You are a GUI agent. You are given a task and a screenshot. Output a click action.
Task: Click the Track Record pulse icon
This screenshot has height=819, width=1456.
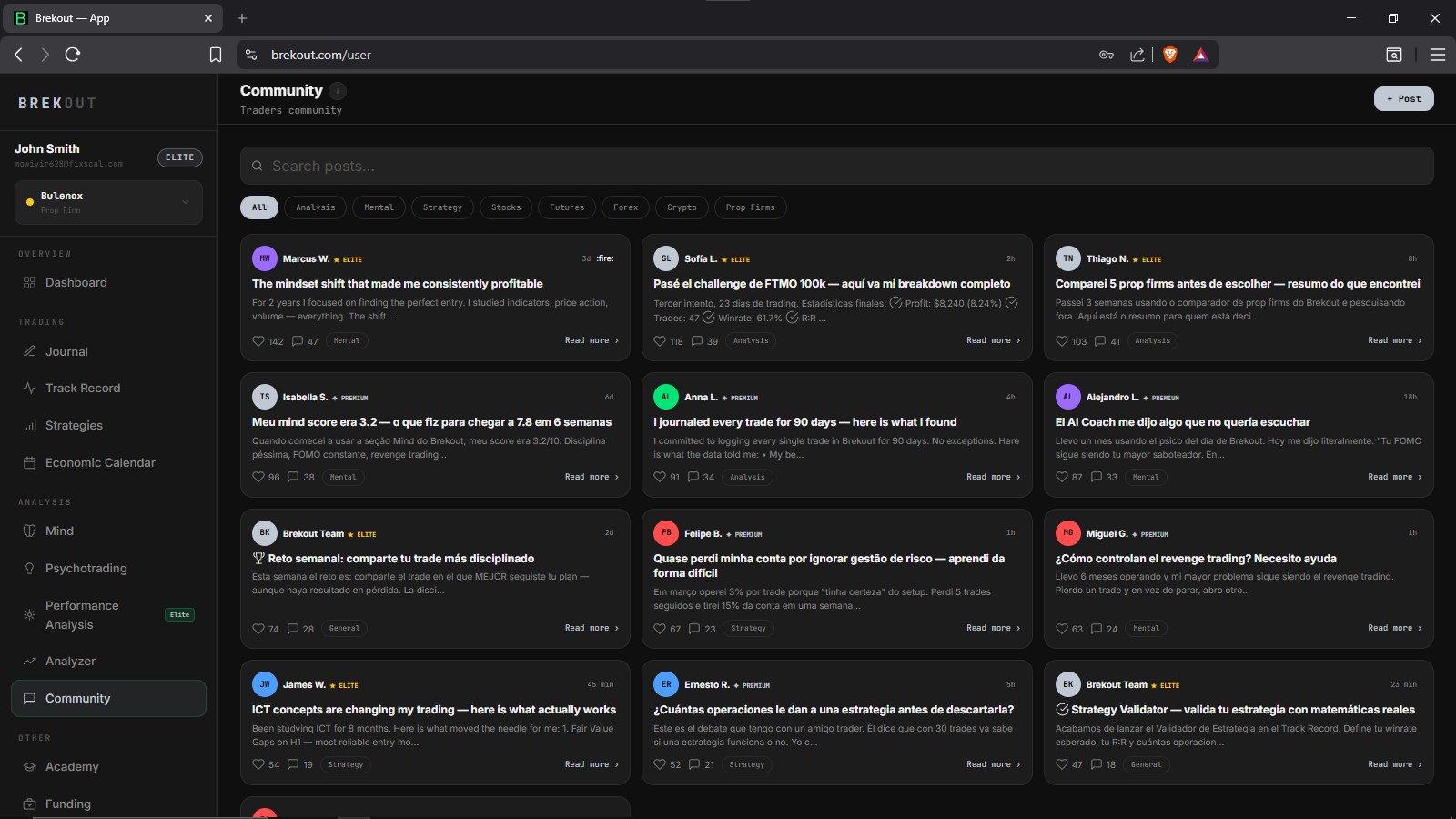click(x=29, y=389)
